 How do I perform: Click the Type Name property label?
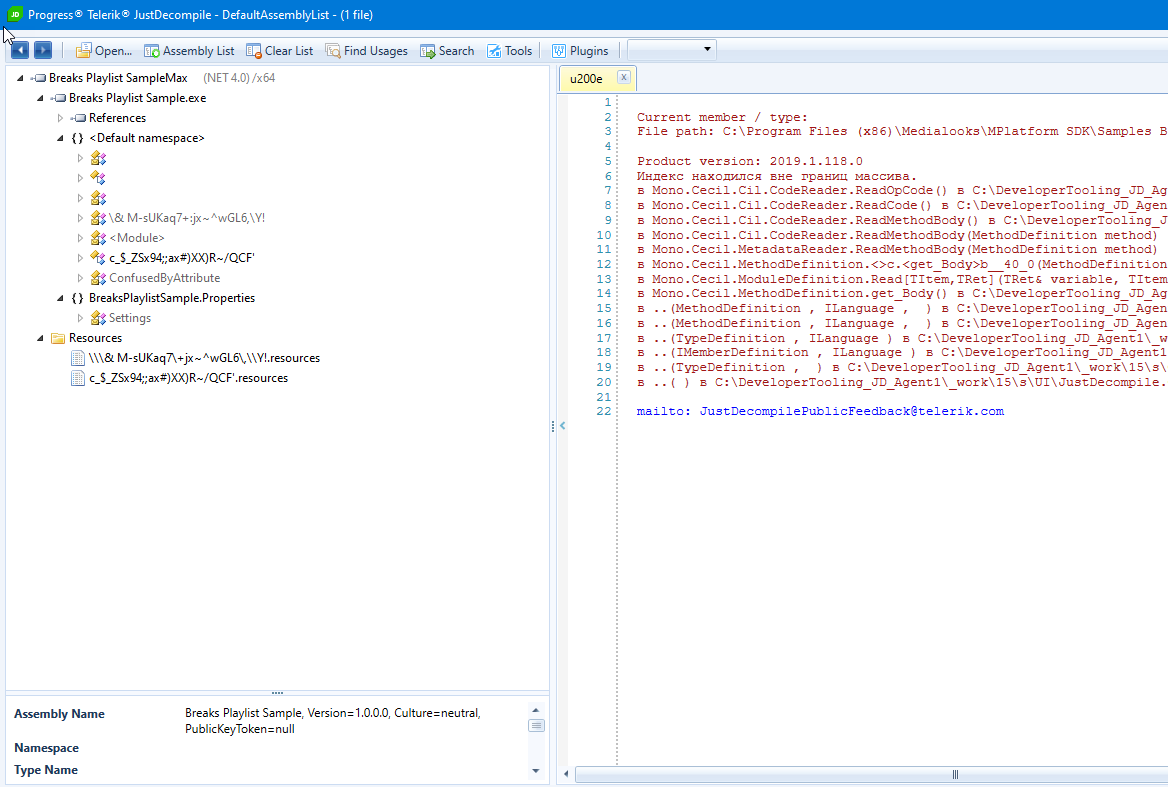[x=46, y=770]
